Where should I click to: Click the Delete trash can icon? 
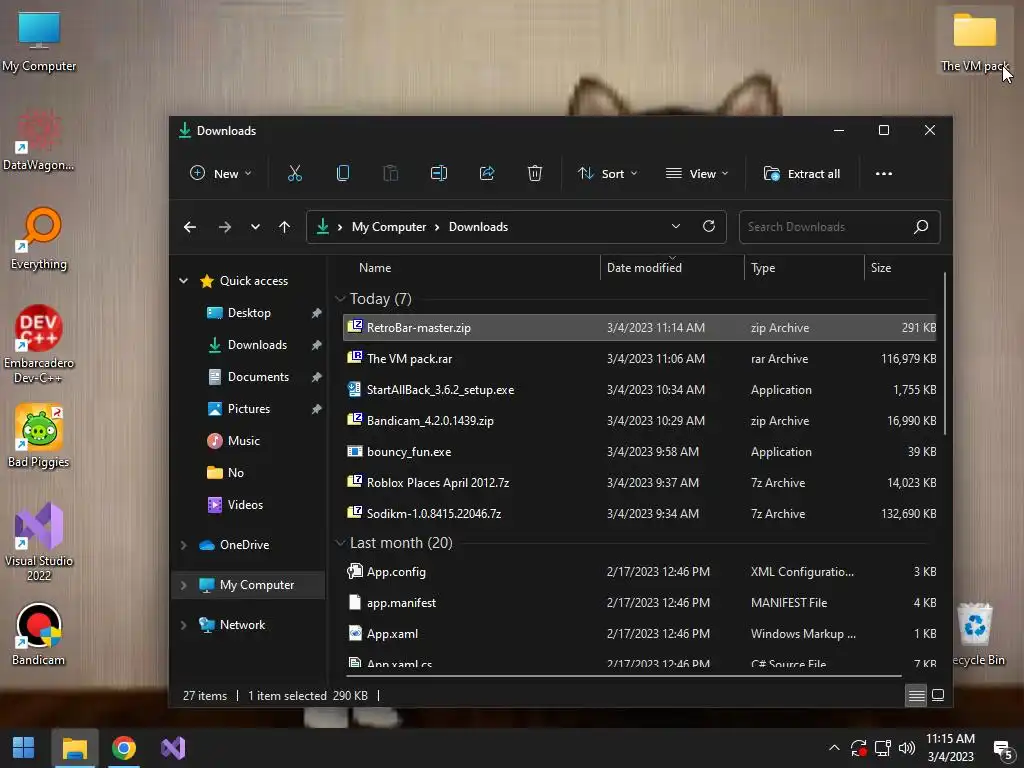[535, 174]
